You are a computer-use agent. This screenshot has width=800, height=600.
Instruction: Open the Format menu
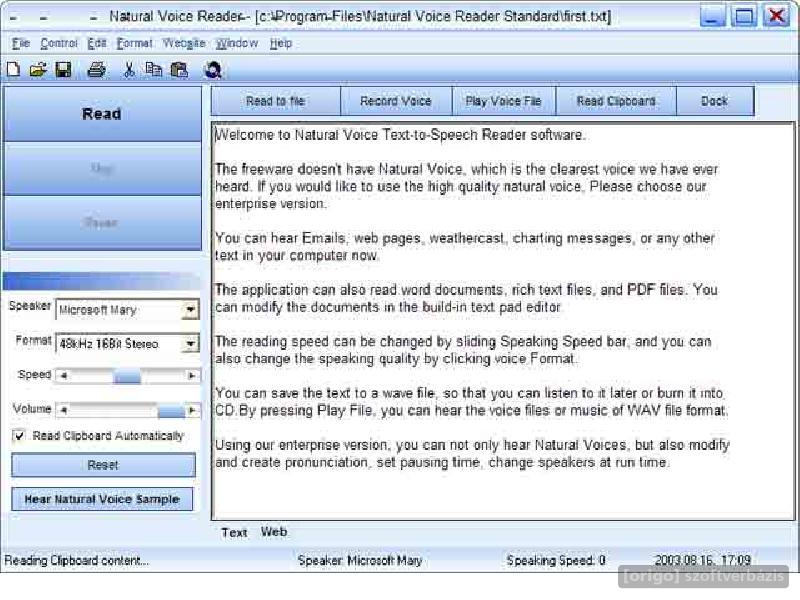[135, 43]
